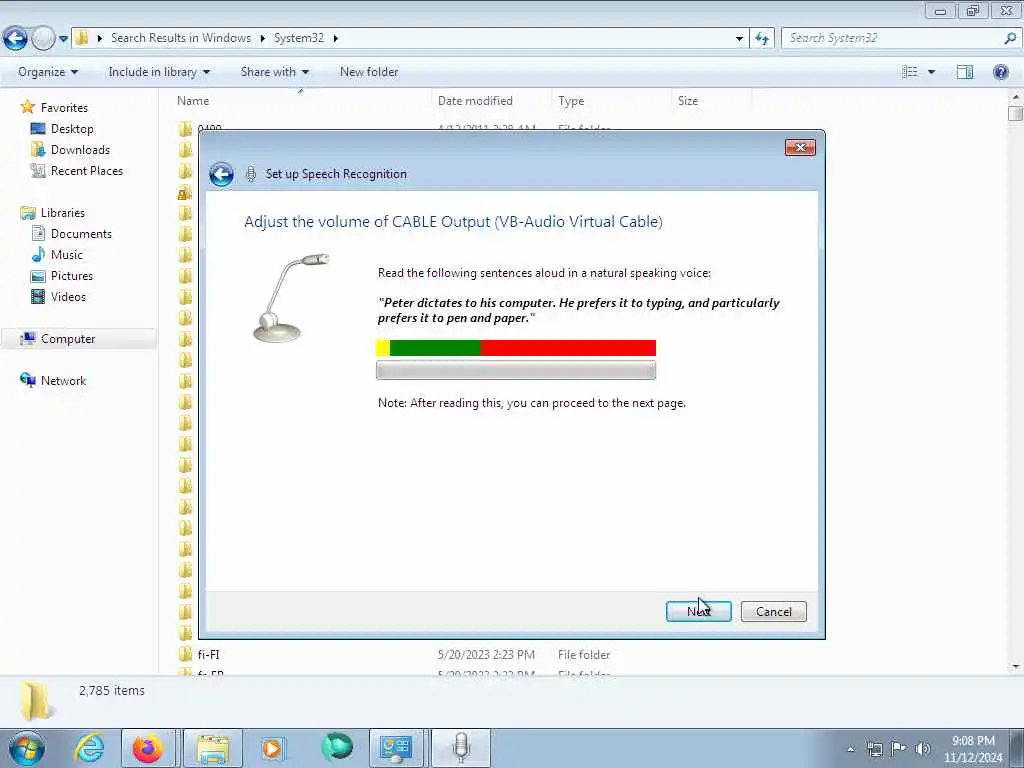Open the view options dropdown arrow
This screenshot has height=768, width=1024.
coord(931,72)
